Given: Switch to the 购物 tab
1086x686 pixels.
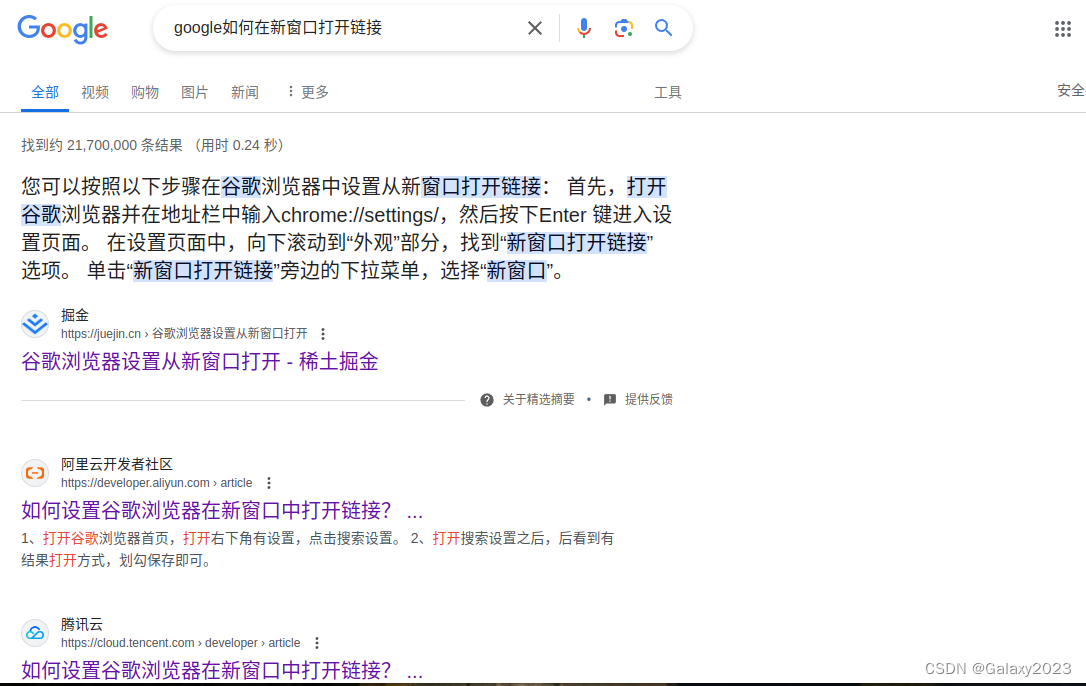Looking at the screenshot, I should pyautogui.click(x=145, y=92).
